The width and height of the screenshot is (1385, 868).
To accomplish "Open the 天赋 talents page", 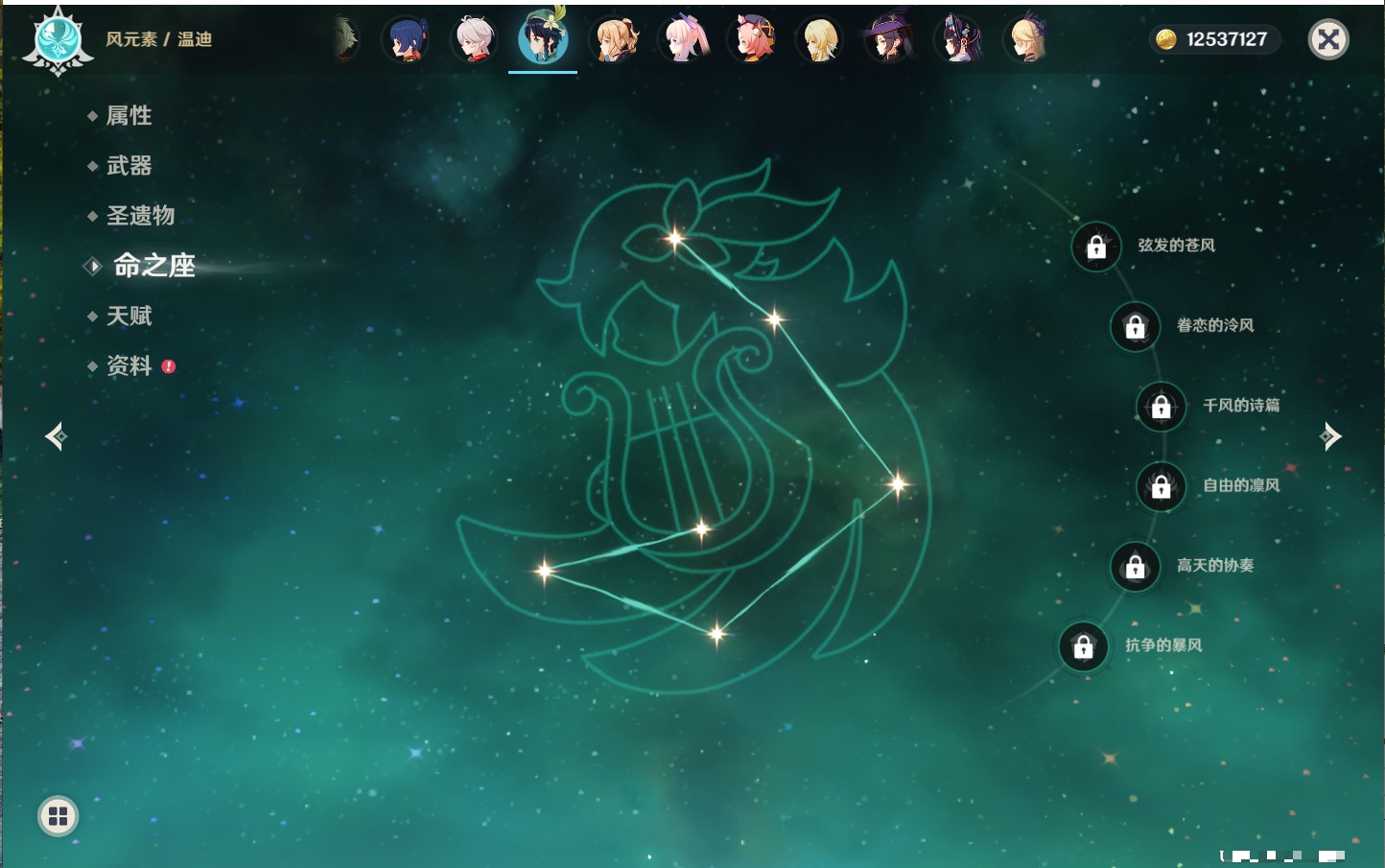I will (129, 316).
